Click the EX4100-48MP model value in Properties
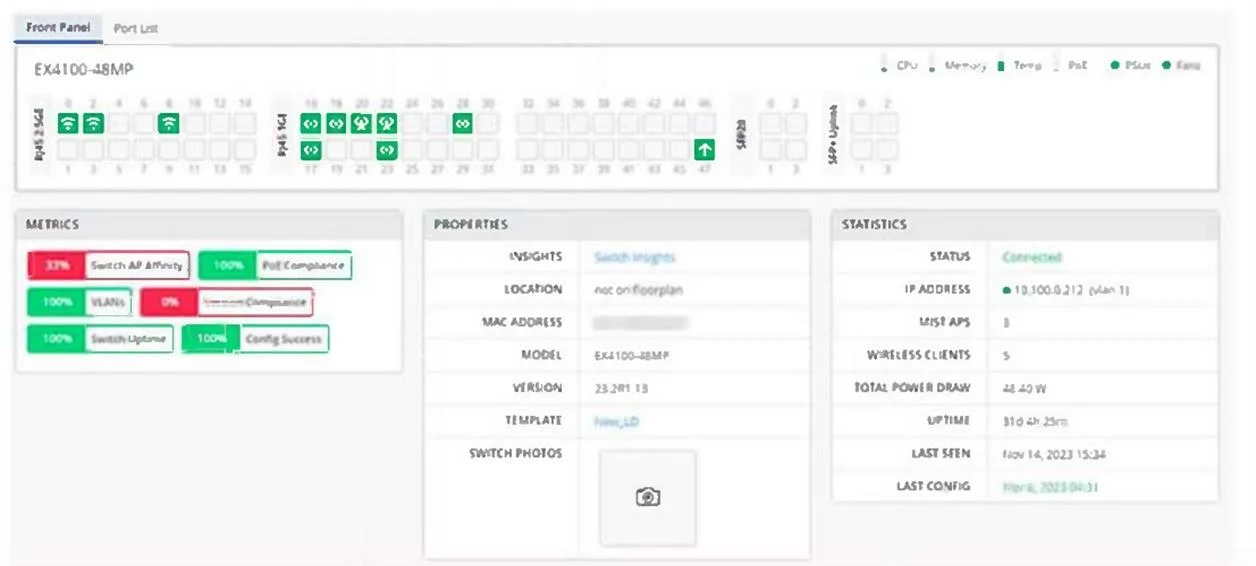The image size is (1256, 566). coord(634,355)
